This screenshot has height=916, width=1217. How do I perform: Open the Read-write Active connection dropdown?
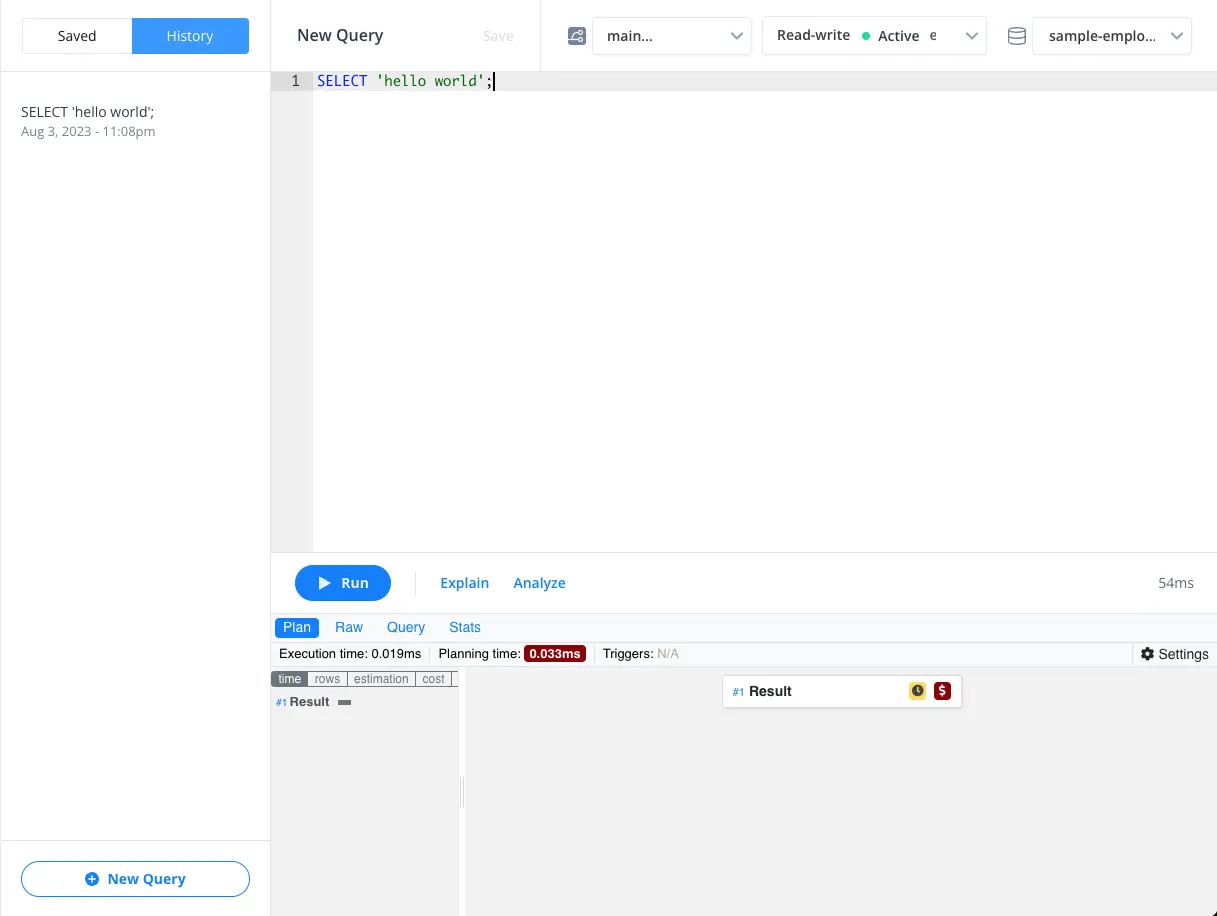[x=874, y=35]
